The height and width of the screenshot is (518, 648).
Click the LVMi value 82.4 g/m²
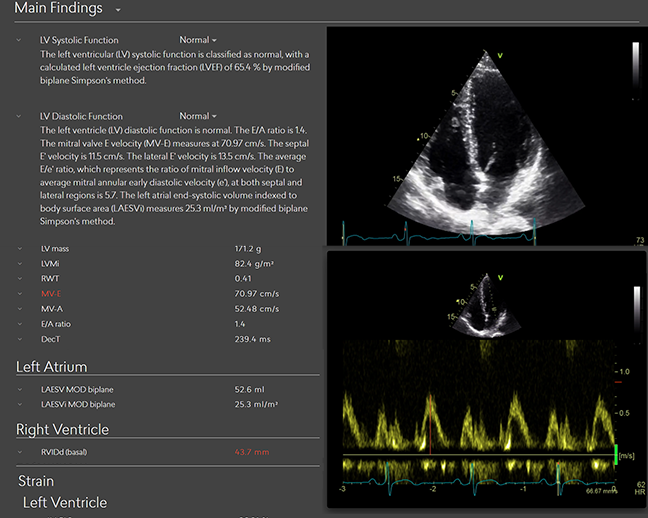pyautogui.click(x=254, y=263)
